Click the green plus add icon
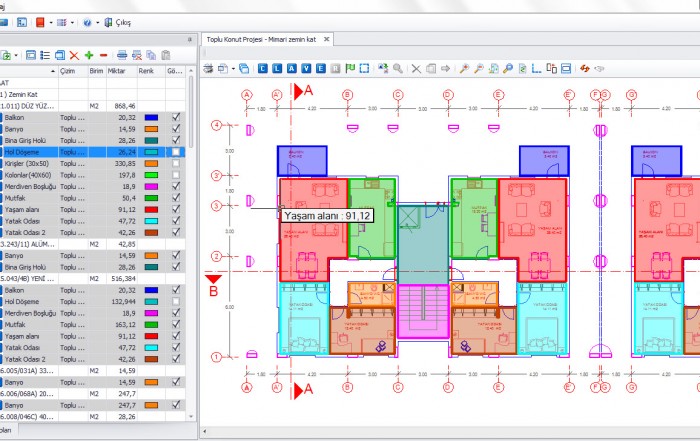 click(89, 55)
